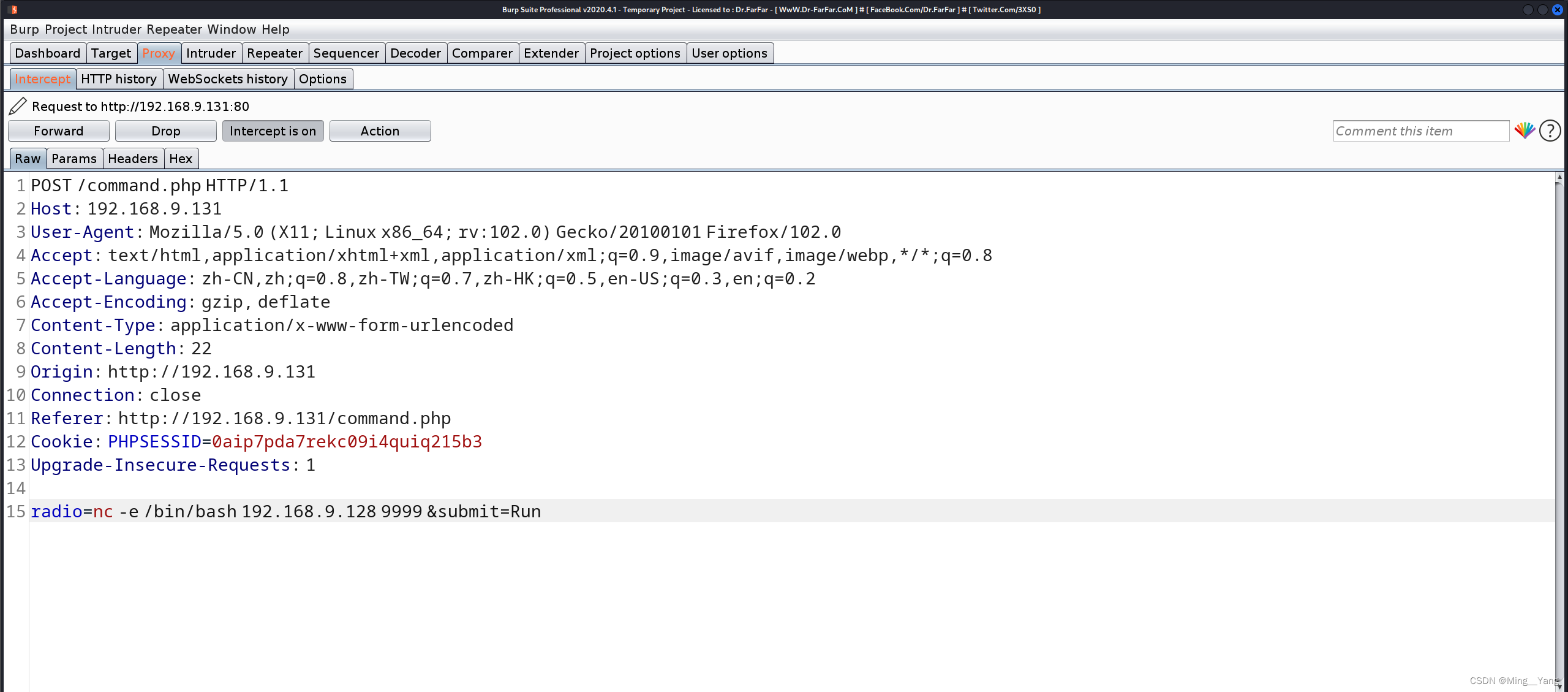Open the Burp menu
This screenshot has height=692, width=1568.
(25, 29)
